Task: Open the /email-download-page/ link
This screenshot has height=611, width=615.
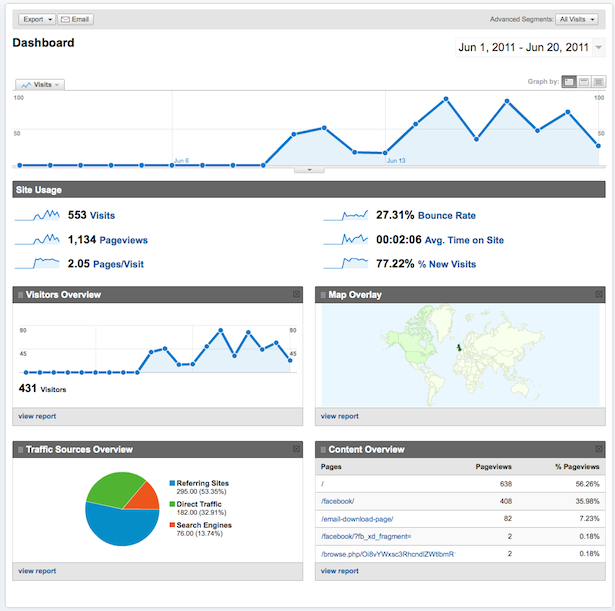Action: (x=357, y=519)
